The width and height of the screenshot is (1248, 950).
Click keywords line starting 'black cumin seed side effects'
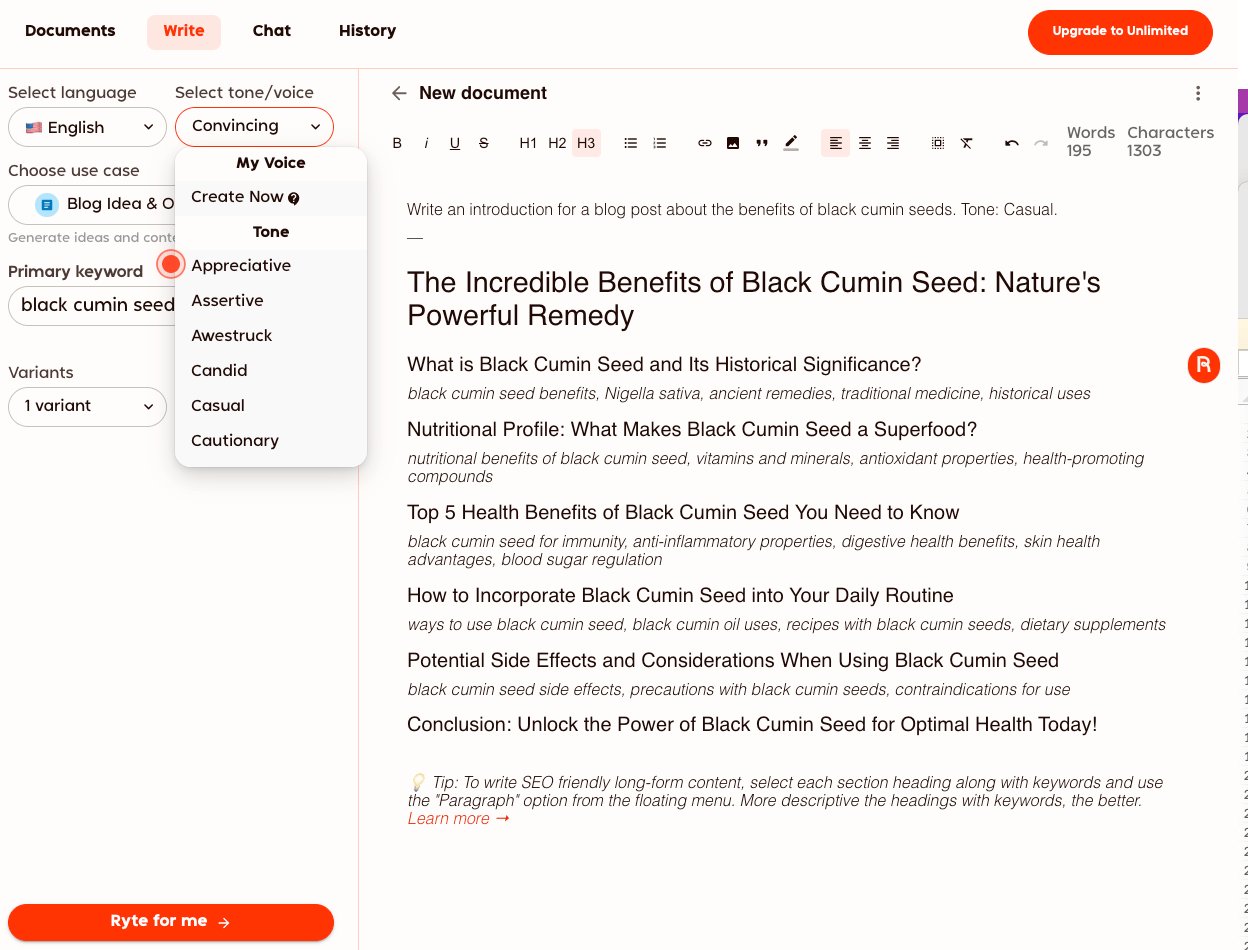[739, 690]
